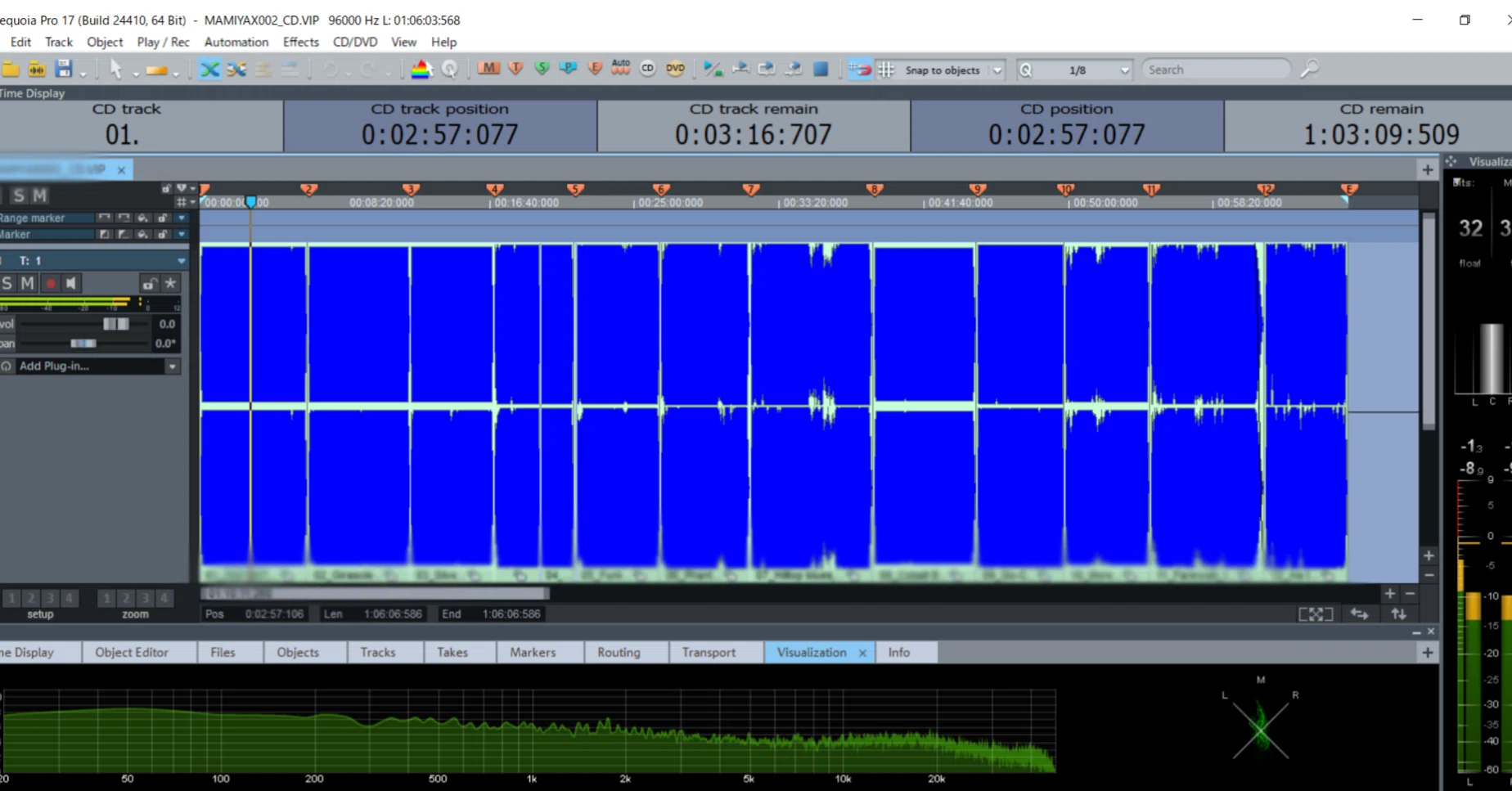The height and width of the screenshot is (791, 1512).
Task: Open the crossfade editor icon
Action: coord(237,70)
